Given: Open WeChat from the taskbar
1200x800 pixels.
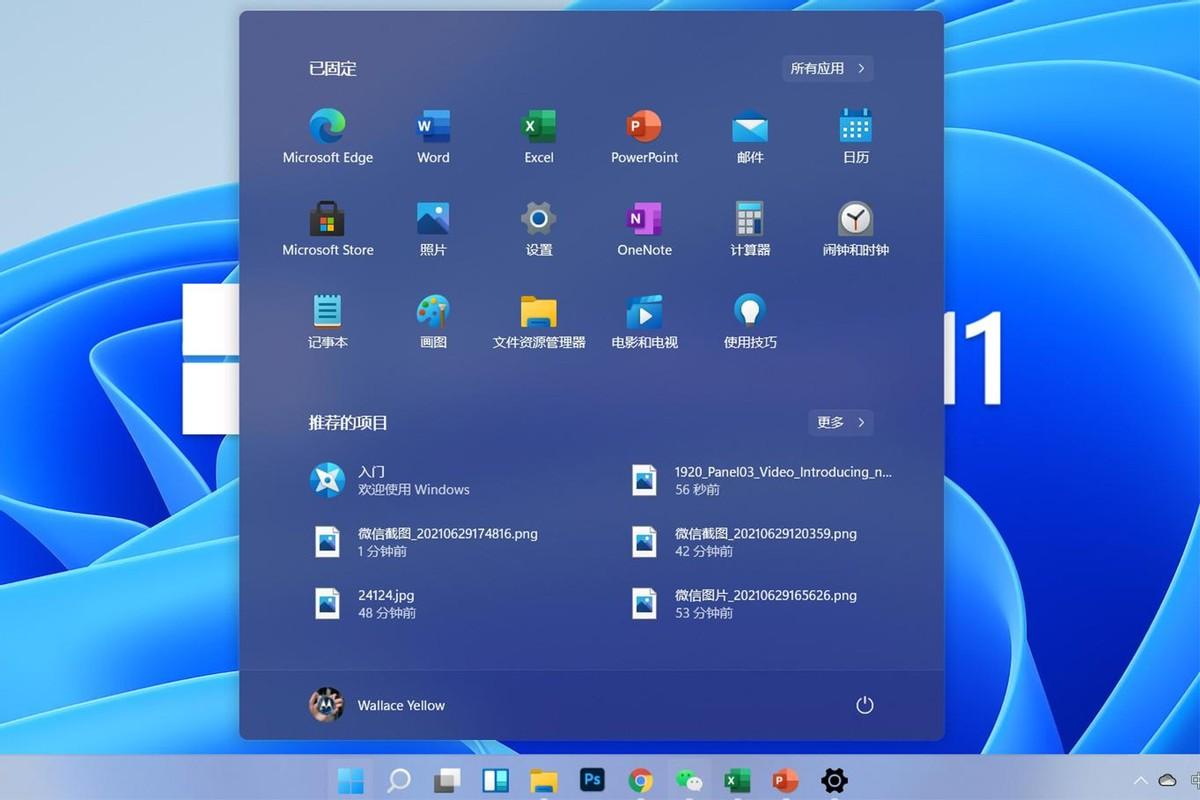Looking at the screenshot, I should click(688, 780).
